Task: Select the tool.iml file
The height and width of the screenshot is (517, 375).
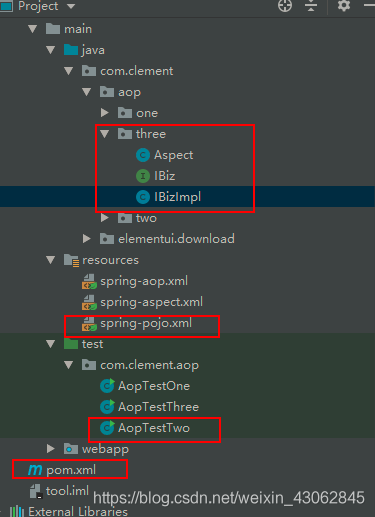Action: pyautogui.click(x=67, y=491)
